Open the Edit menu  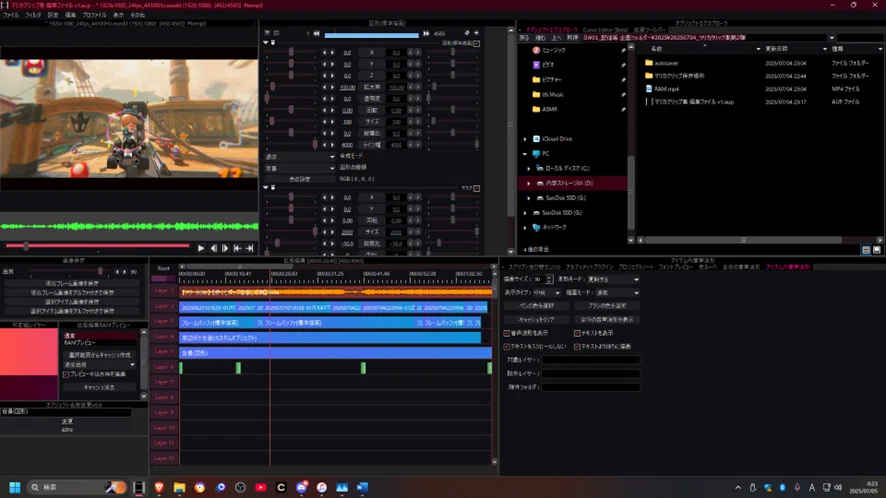click(70, 15)
